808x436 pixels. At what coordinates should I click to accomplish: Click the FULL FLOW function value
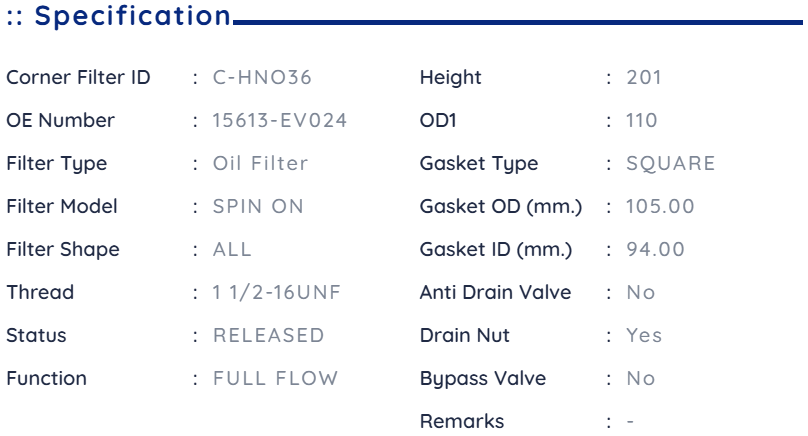click(275, 378)
